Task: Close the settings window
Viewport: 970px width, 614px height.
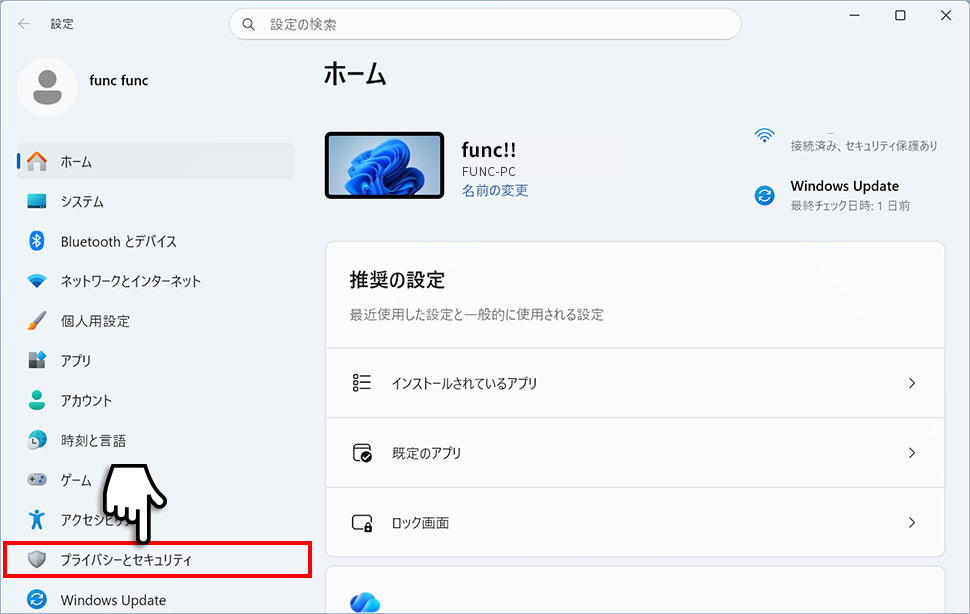Action: click(x=946, y=15)
